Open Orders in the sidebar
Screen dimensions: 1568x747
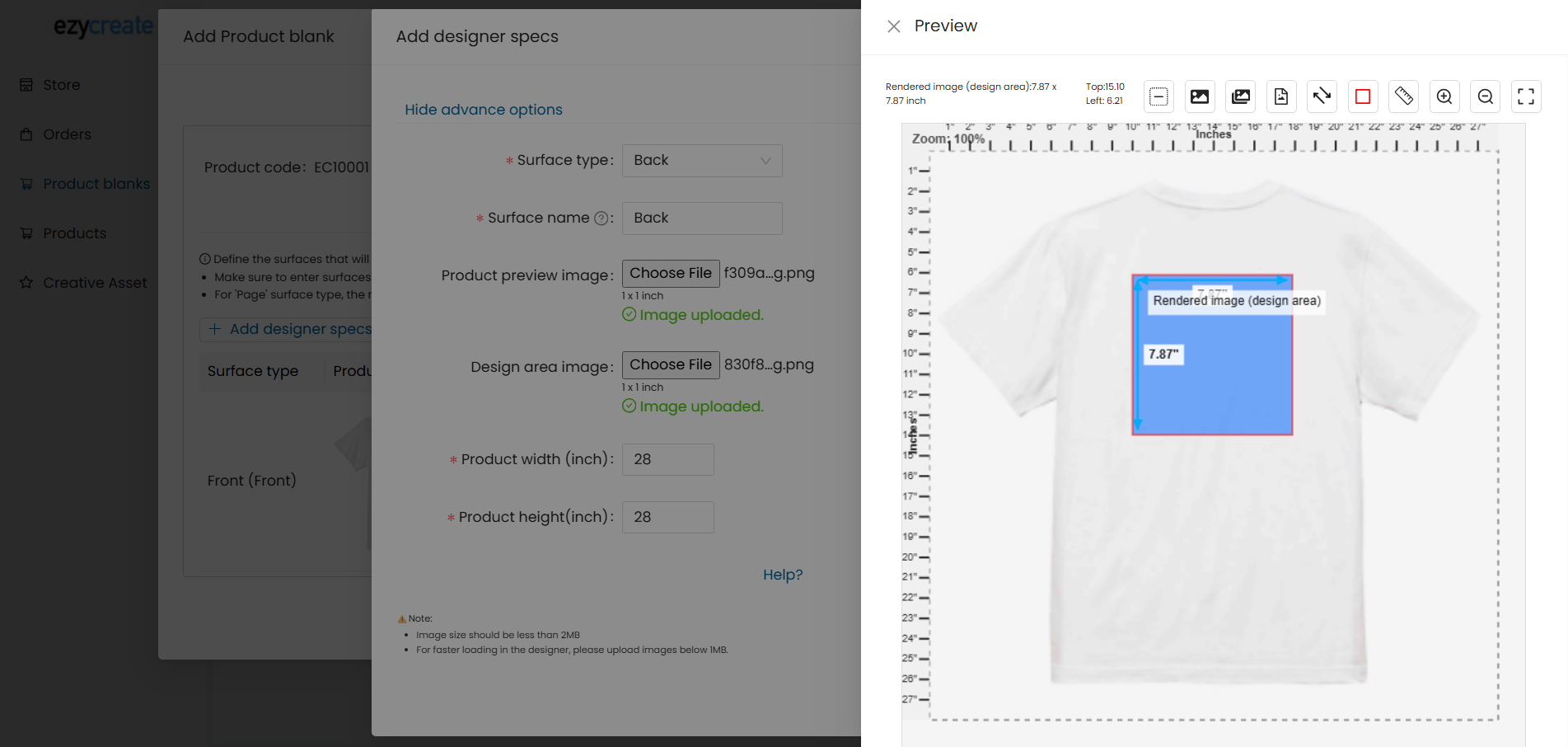tap(67, 134)
